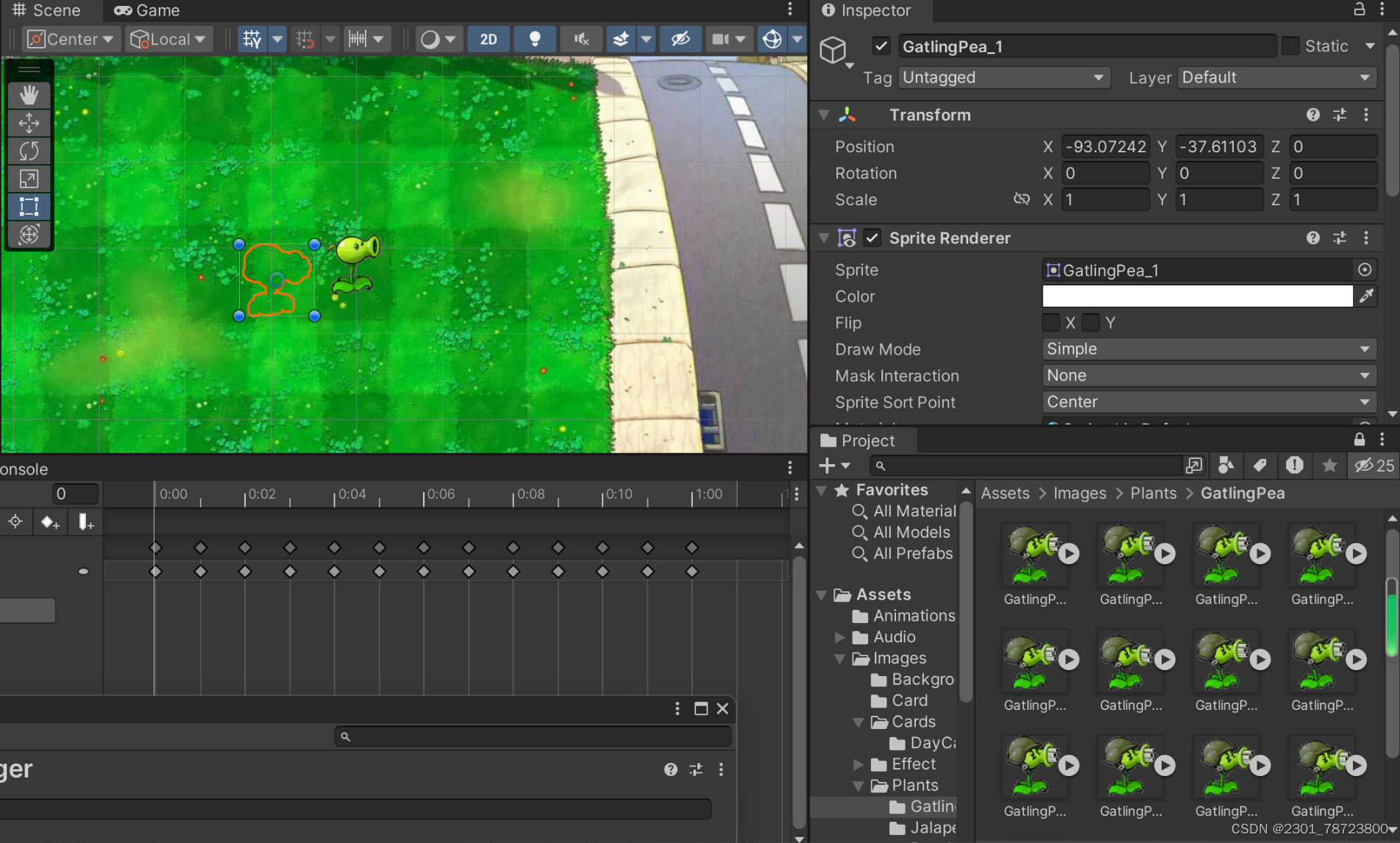Click the scene effects toggle icon
Screen dimensions: 1400x843
[621, 39]
